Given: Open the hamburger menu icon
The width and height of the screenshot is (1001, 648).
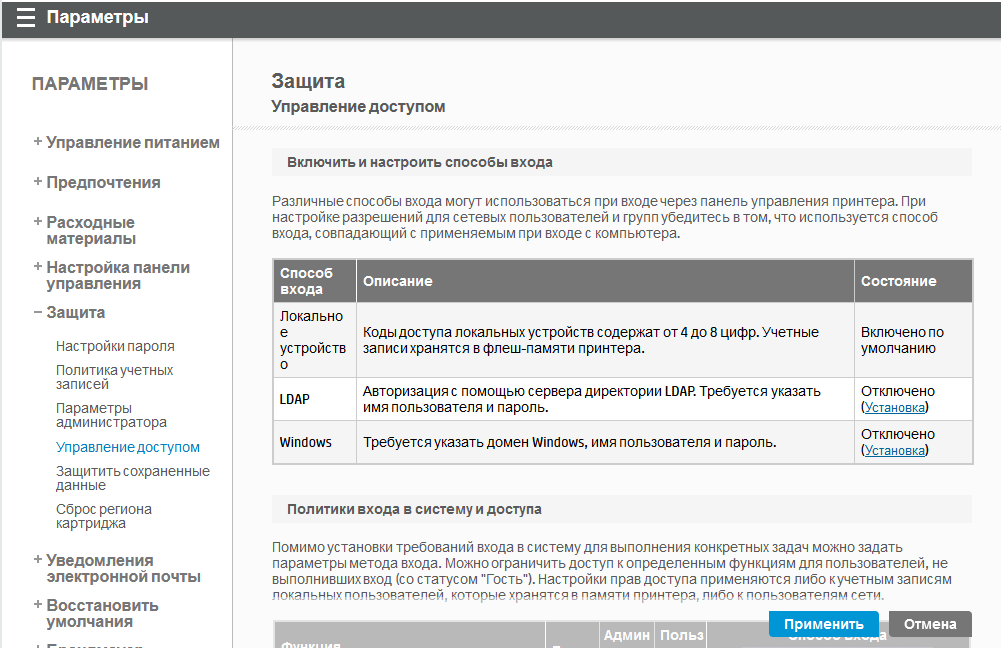Looking at the screenshot, I should (x=26, y=18).
